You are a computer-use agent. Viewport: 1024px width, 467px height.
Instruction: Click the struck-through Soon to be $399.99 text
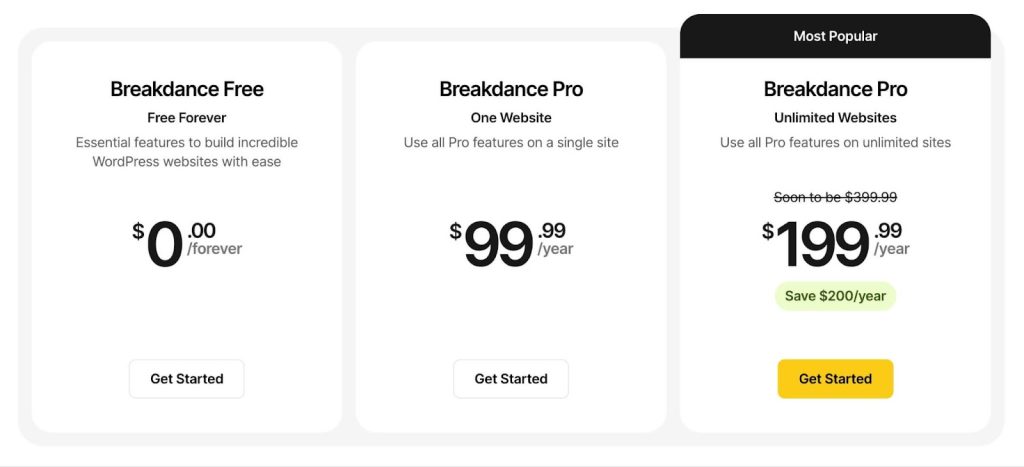835,197
